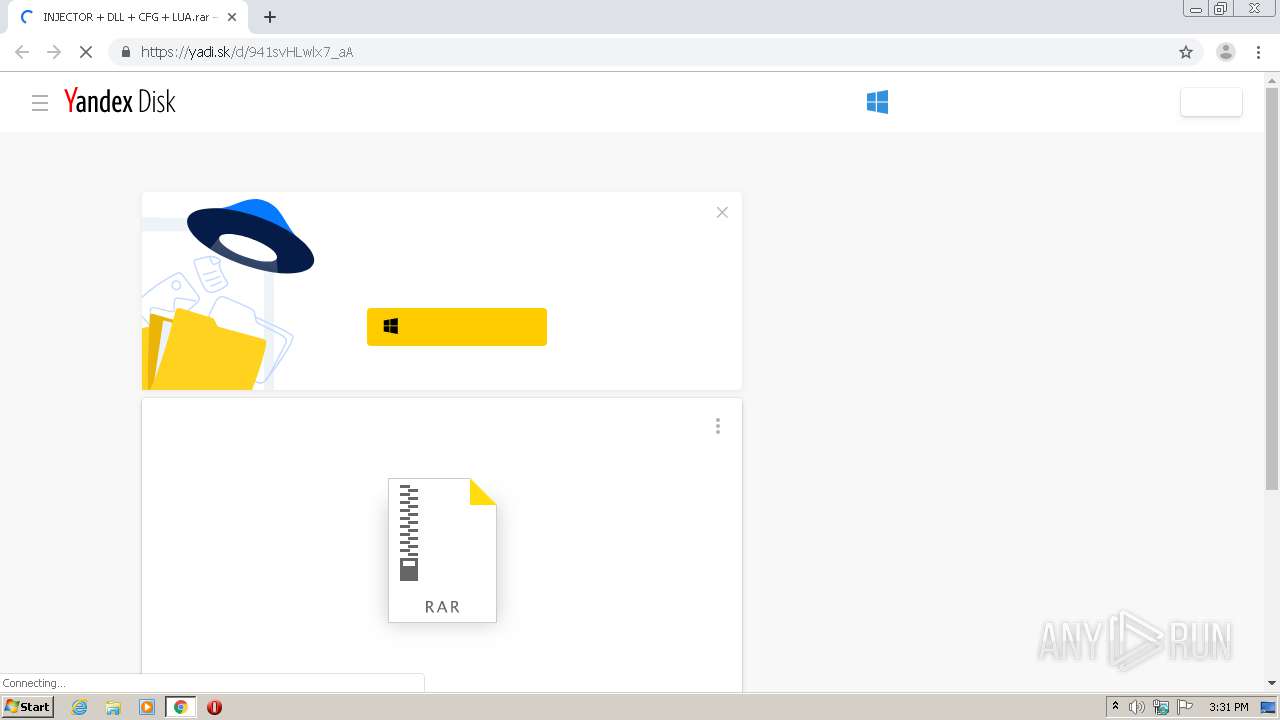Restore down the Chrome window
Screen dimensions: 1280x720
pyautogui.click(x=1221, y=9)
